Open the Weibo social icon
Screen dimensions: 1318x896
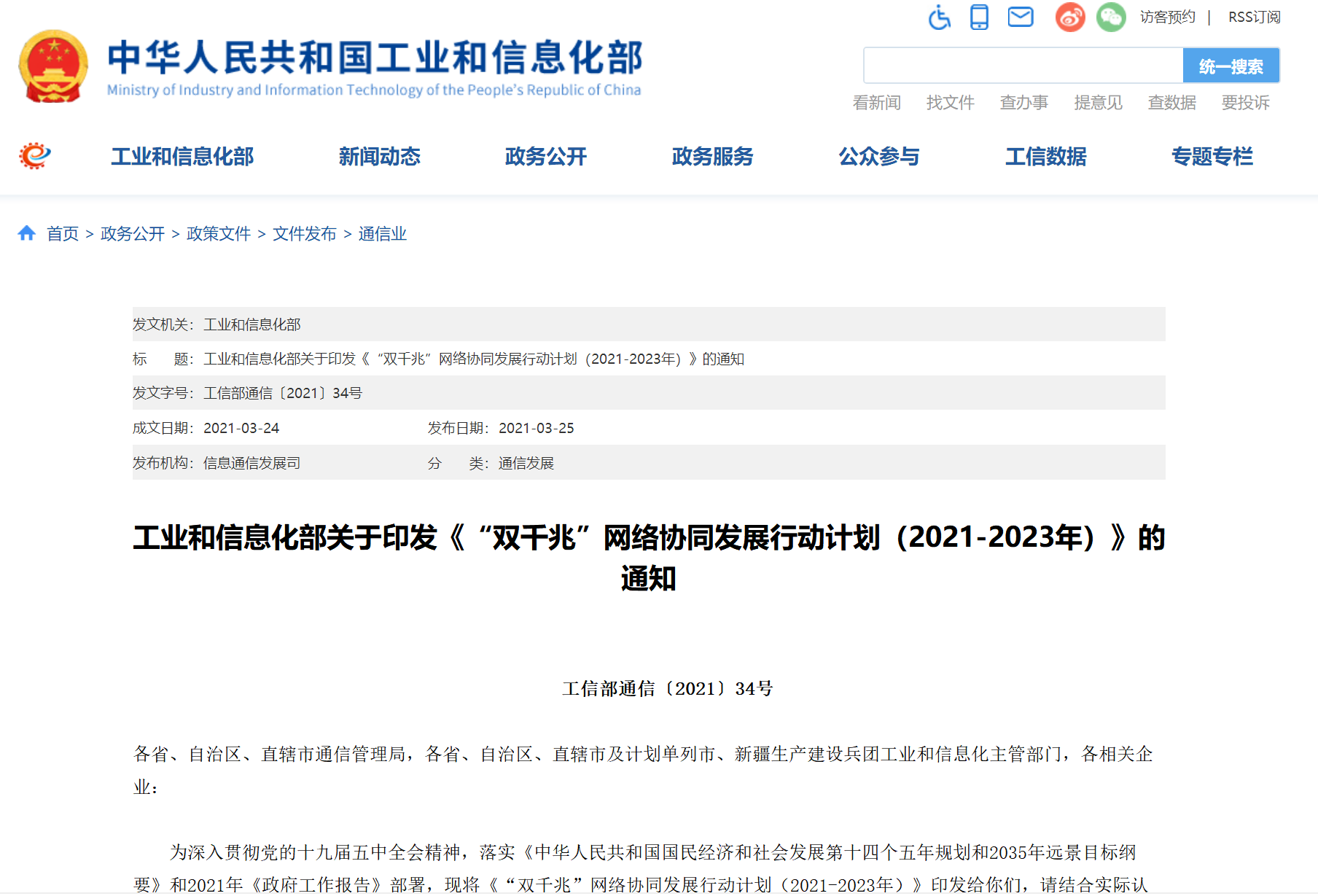coord(1069,17)
